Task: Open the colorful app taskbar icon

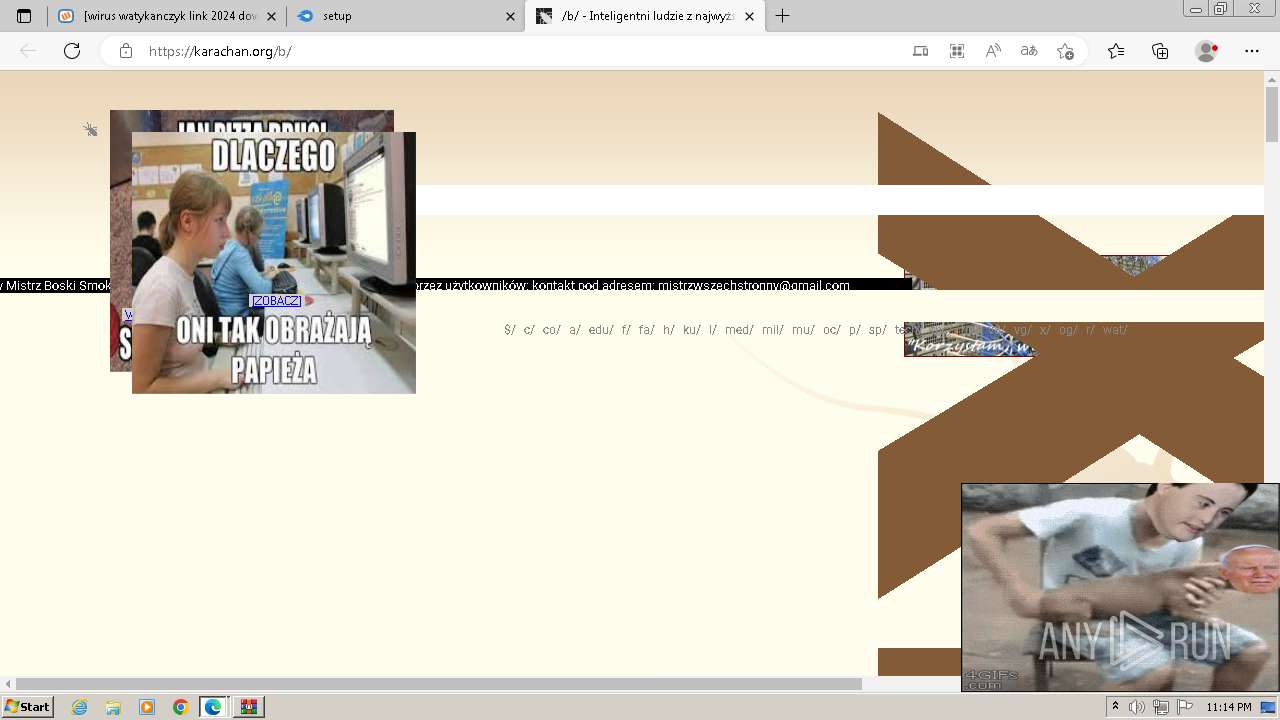Action: (249, 707)
